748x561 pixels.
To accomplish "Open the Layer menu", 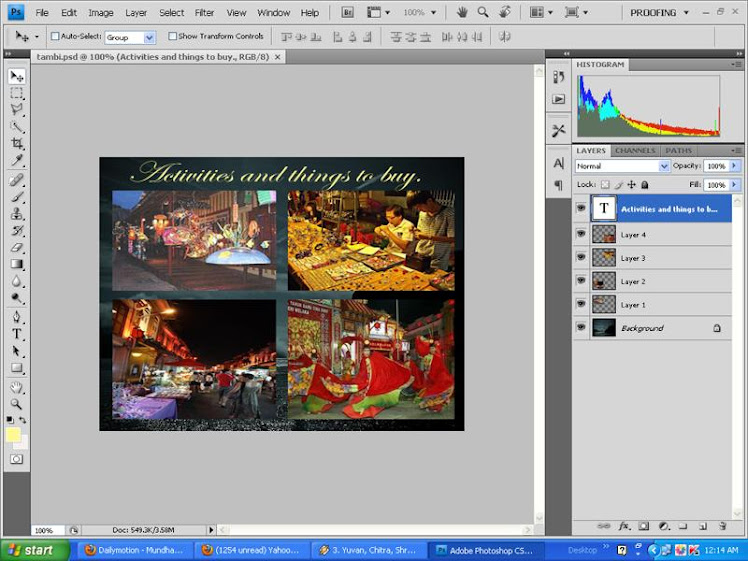I will [x=136, y=13].
